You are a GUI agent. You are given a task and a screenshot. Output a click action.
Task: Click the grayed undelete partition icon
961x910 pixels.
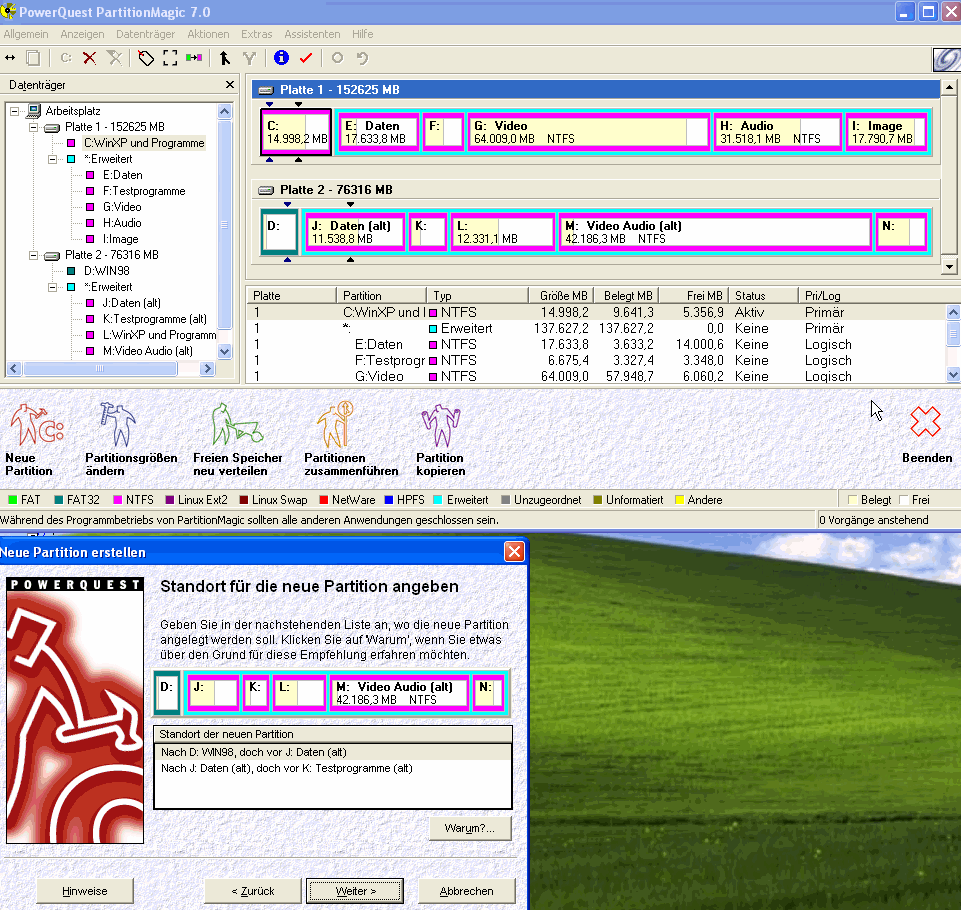114,58
